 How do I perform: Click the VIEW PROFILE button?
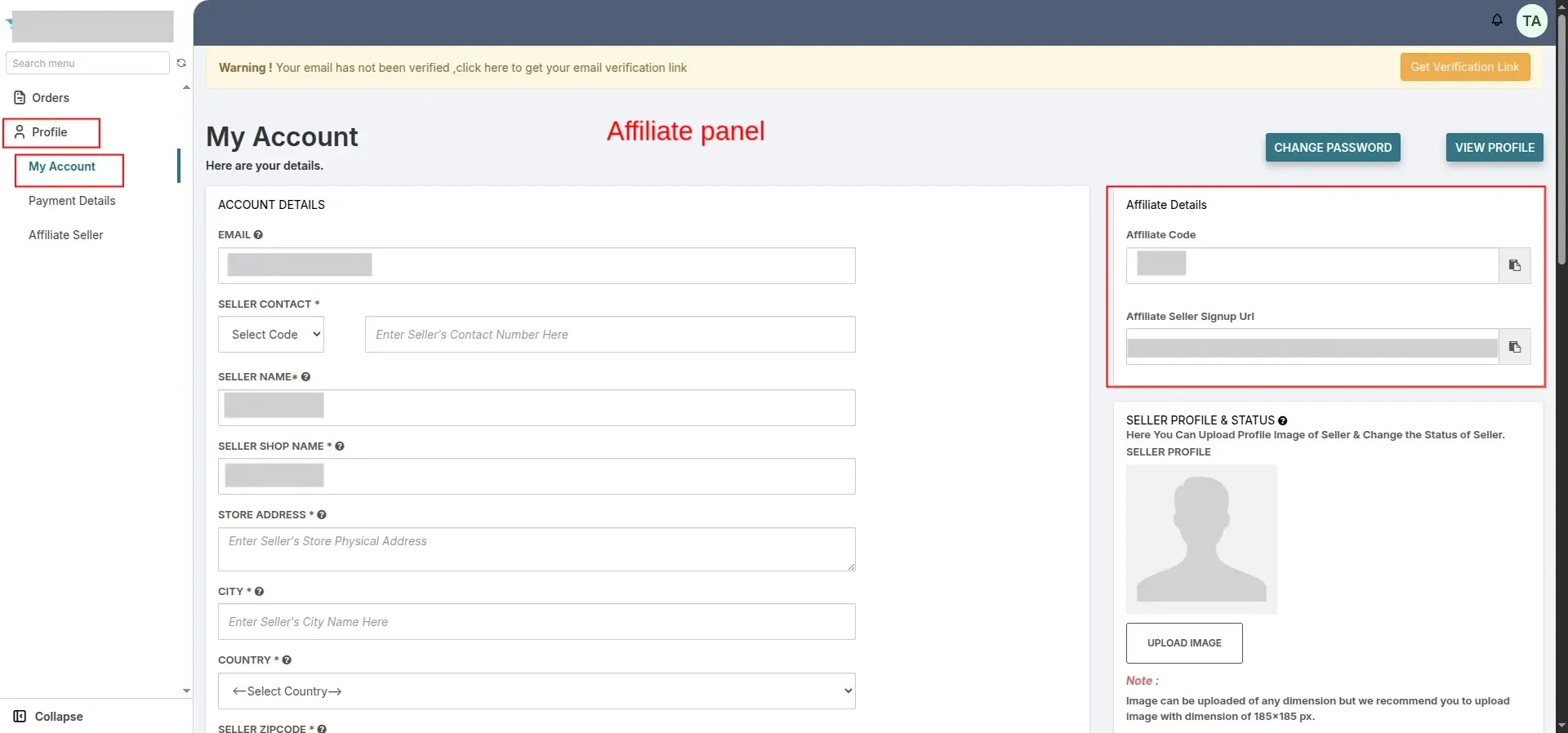coord(1494,148)
